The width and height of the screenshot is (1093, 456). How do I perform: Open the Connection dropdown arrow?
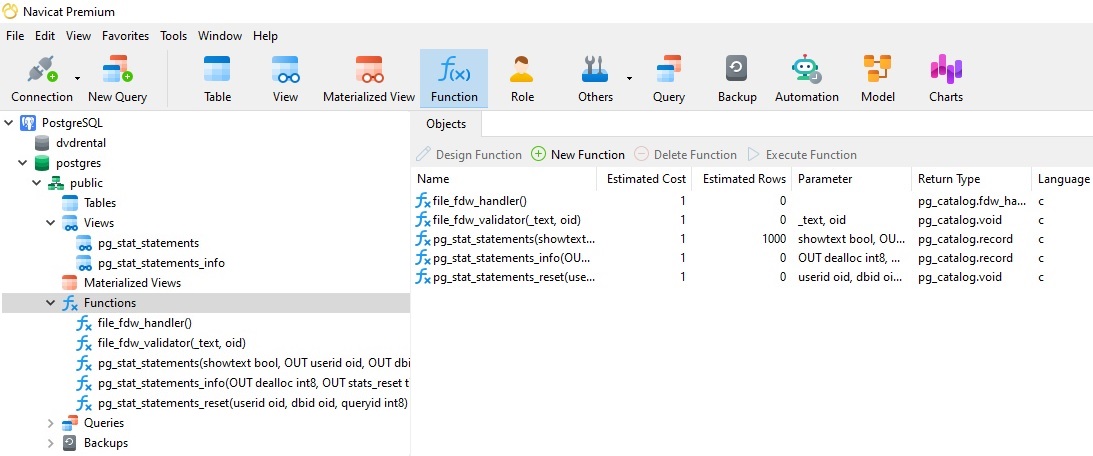(77, 78)
